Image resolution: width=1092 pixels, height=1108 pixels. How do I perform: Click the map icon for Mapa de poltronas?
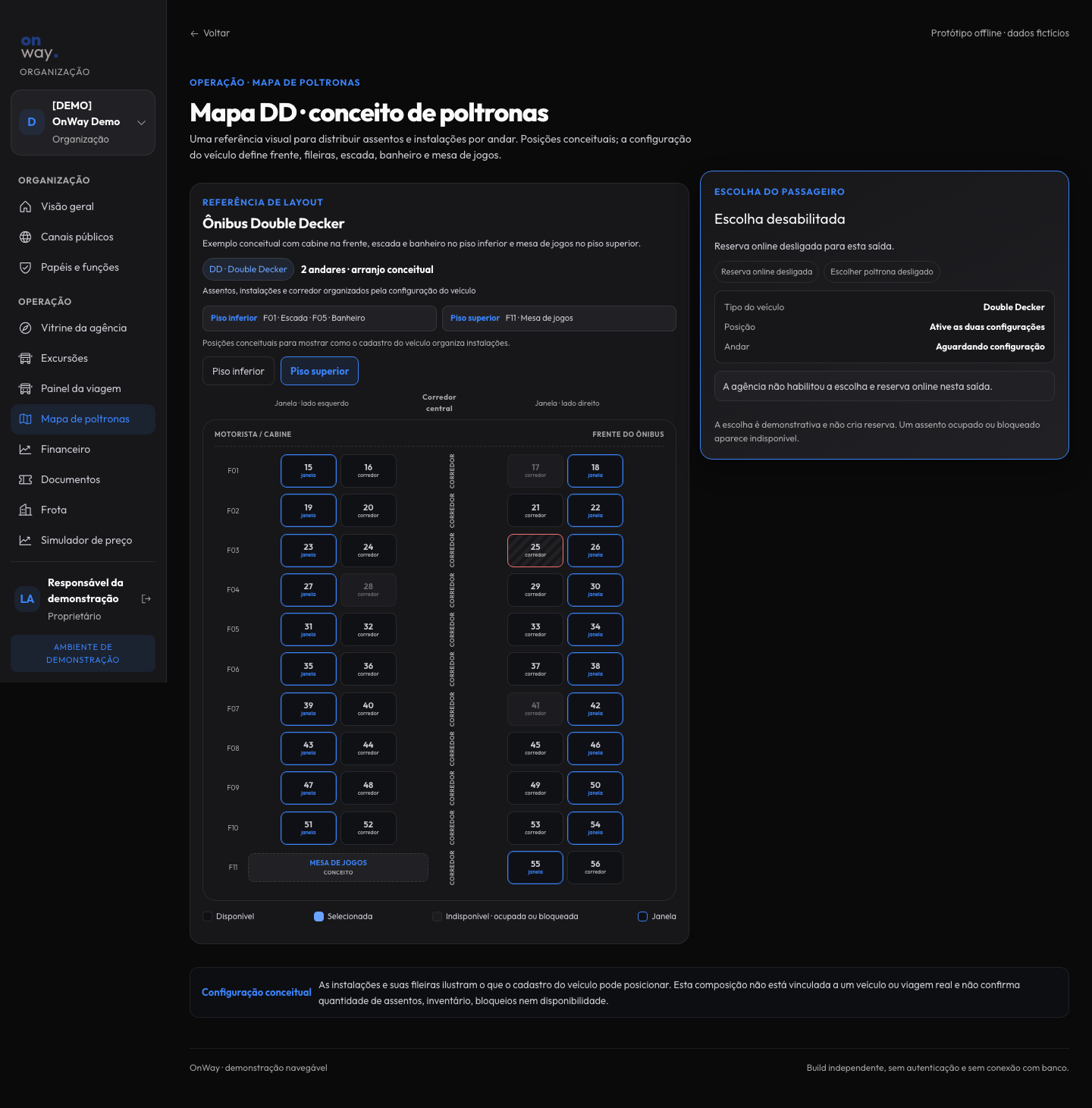coord(25,419)
